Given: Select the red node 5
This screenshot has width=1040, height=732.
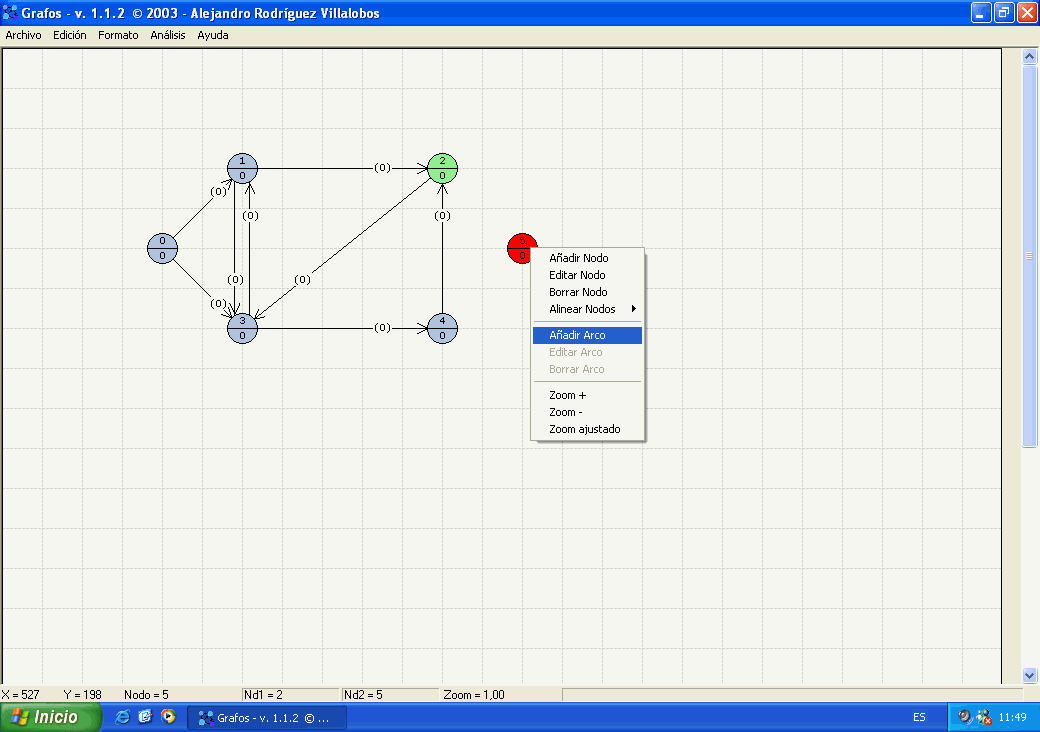Looking at the screenshot, I should click(521, 247).
